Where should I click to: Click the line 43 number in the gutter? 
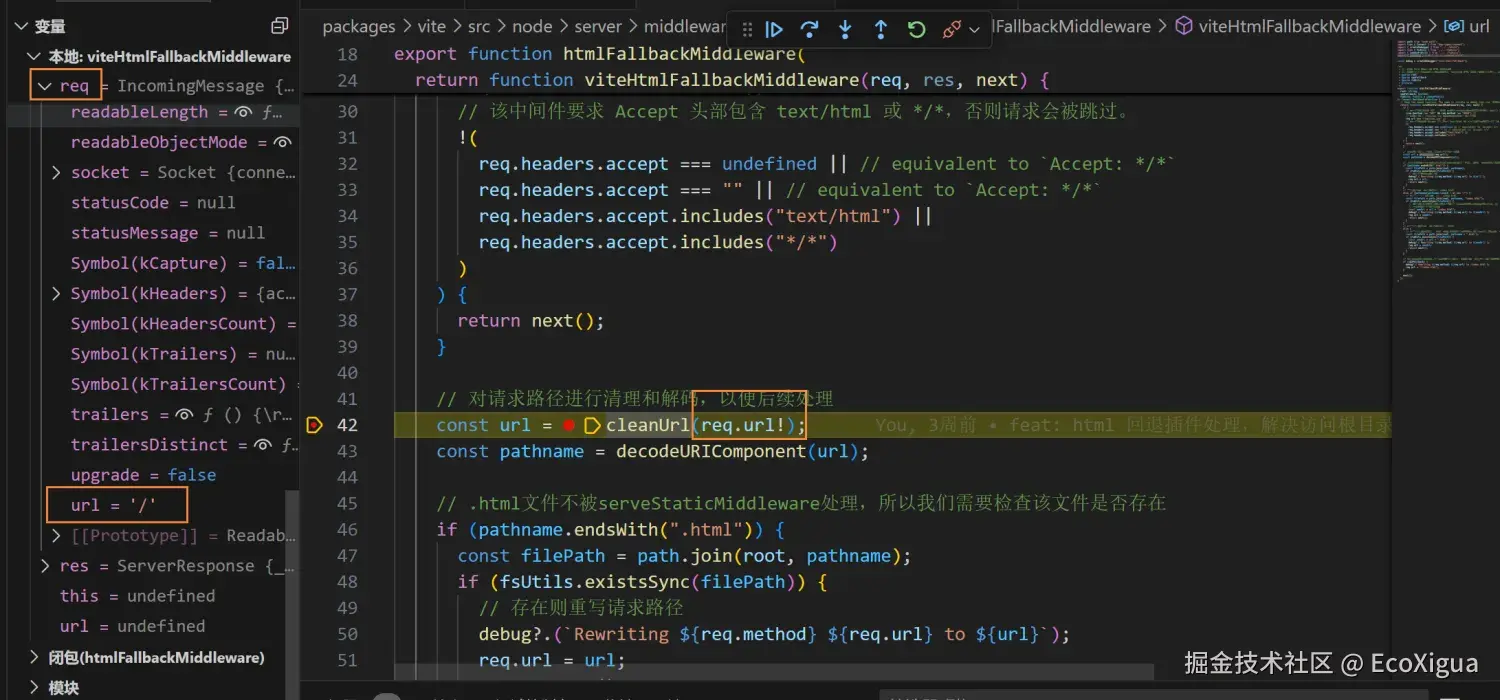(347, 451)
